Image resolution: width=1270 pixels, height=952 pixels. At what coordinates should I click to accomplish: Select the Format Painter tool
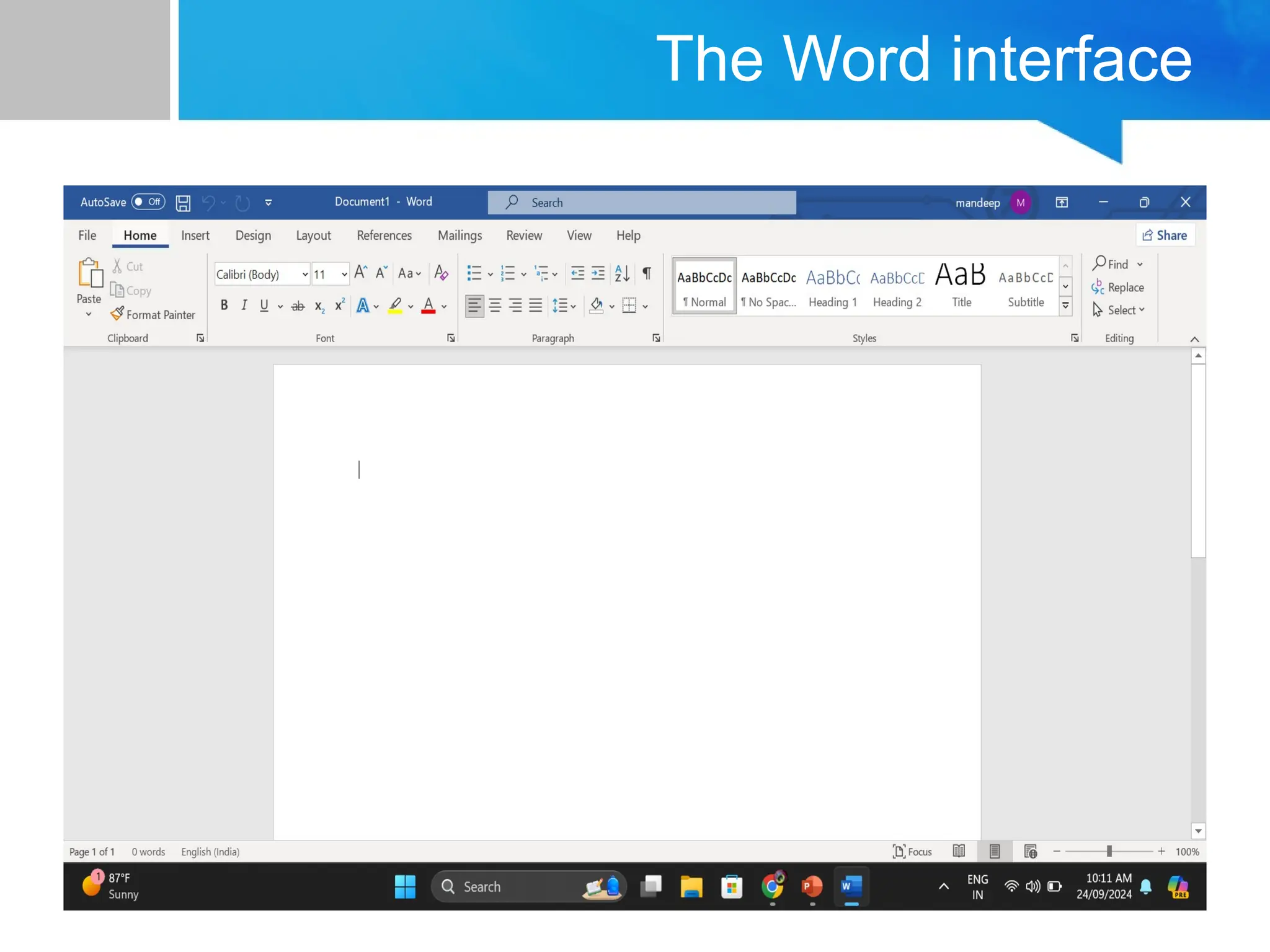(x=153, y=314)
